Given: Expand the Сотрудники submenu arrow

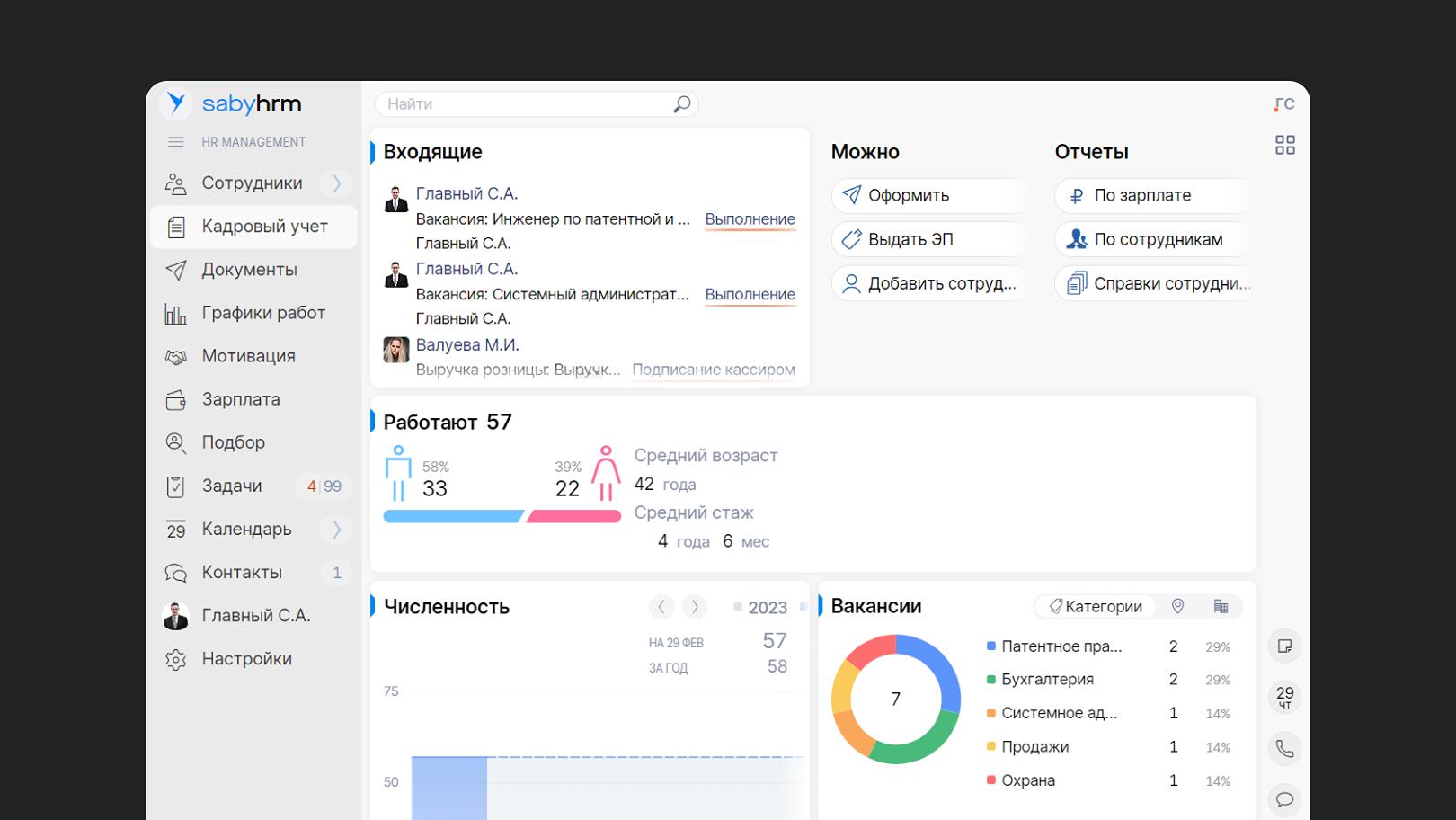Looking at the screenshot, I should pyautogui.click(x=337, y=183).
